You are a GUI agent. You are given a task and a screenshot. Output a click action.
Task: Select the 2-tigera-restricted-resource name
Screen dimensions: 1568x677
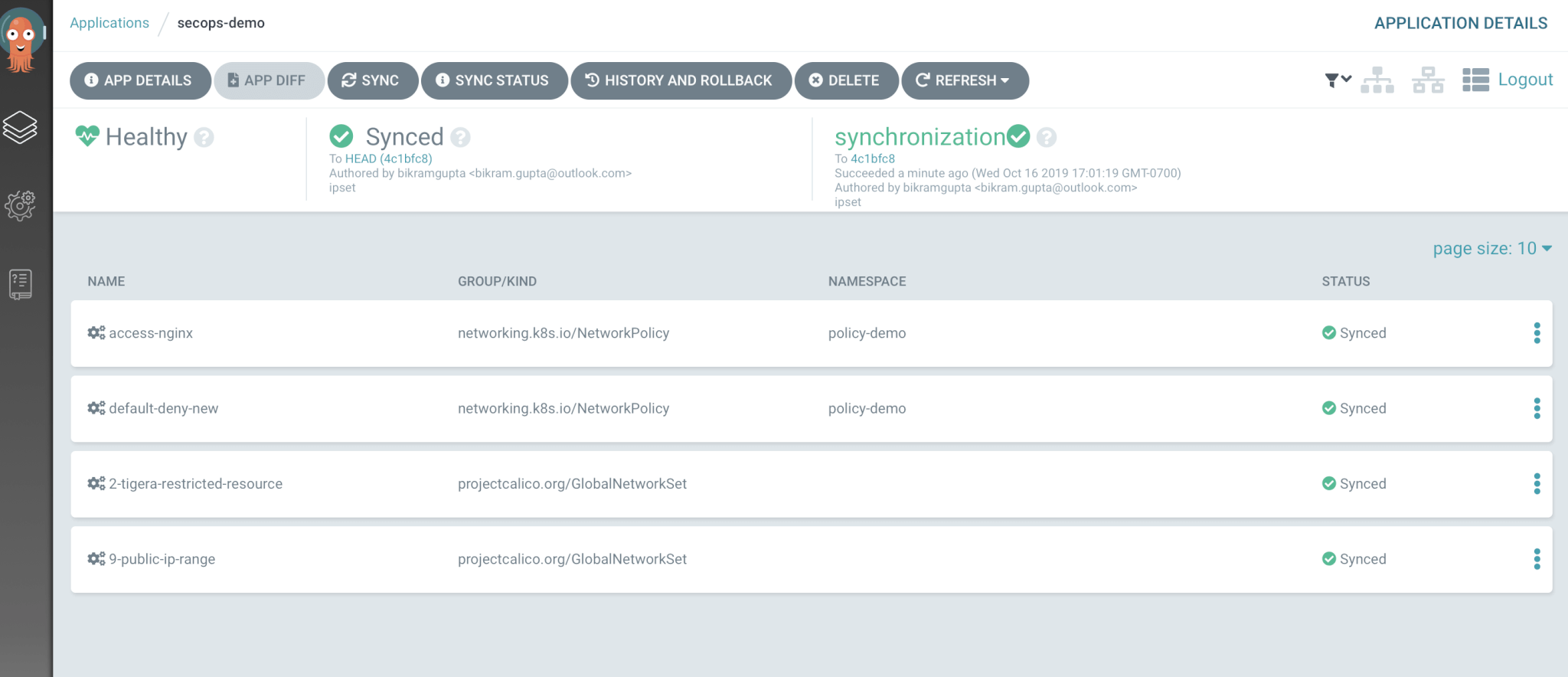[196, 484]
